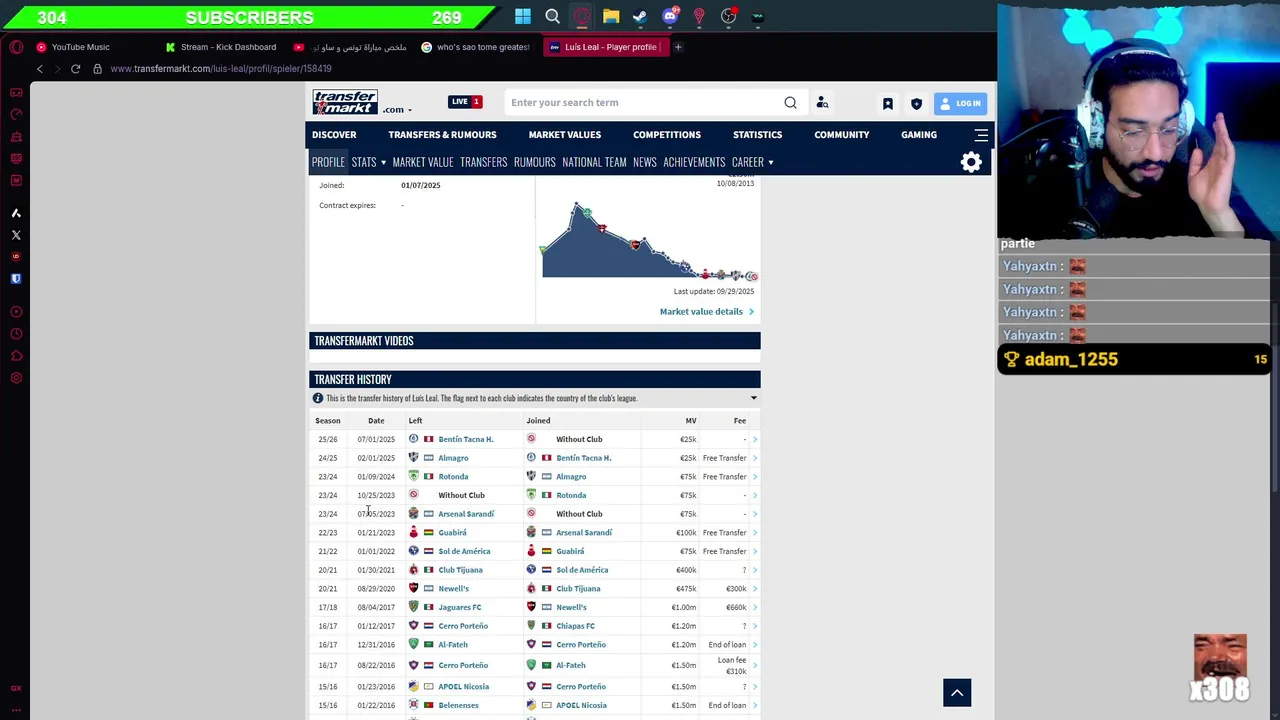Click the search magnifier in Transfermarkt

790,102
